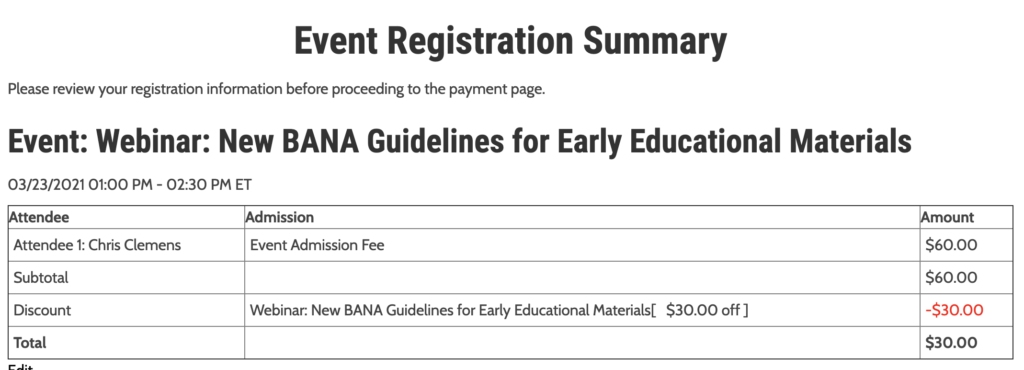This screenshot has height=370, width=1024.
Task: Click the Edit link below the table
Action: tap(20, 366)
